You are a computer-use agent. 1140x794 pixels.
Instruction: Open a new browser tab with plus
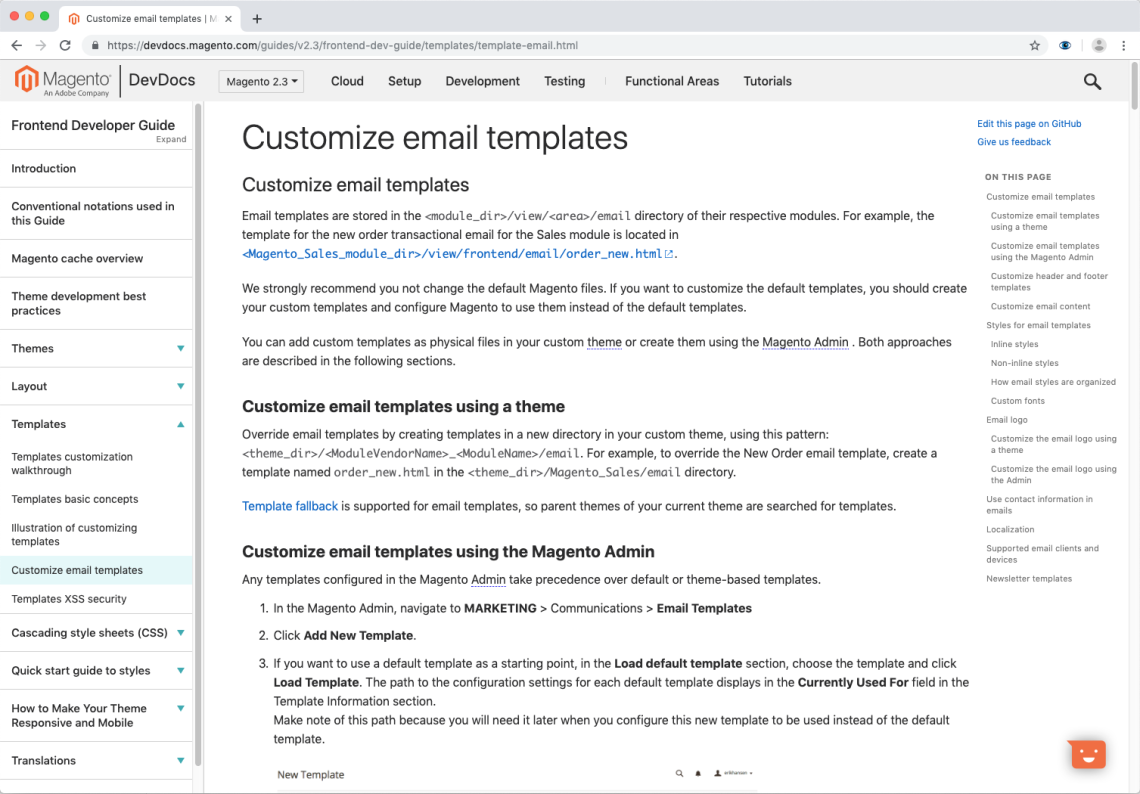[257, 19]
